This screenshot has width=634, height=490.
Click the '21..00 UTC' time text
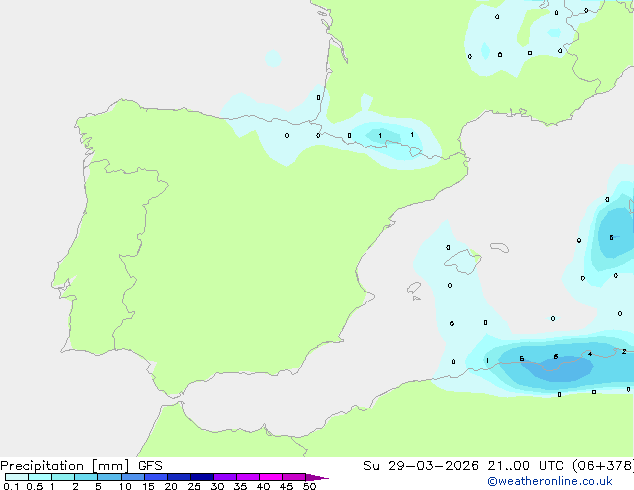(x=525, y=466)
